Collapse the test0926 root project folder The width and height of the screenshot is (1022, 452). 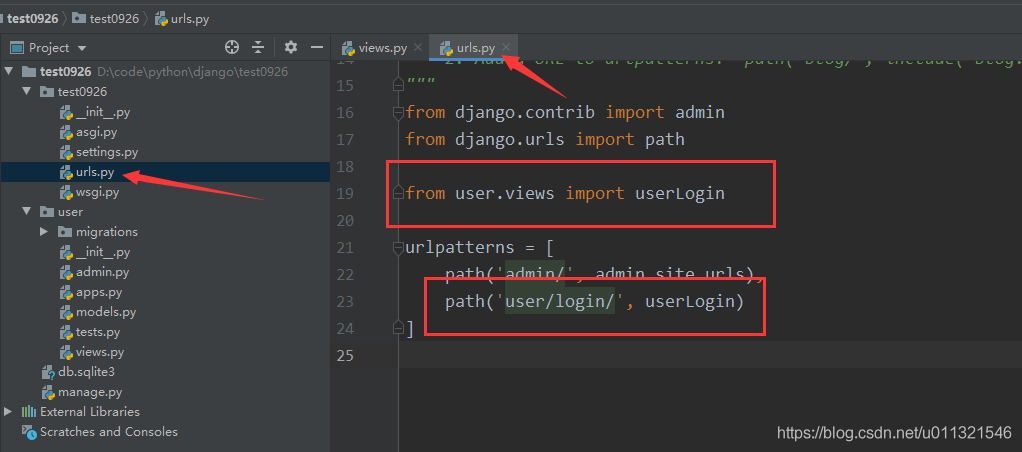(x=8, y=71)
